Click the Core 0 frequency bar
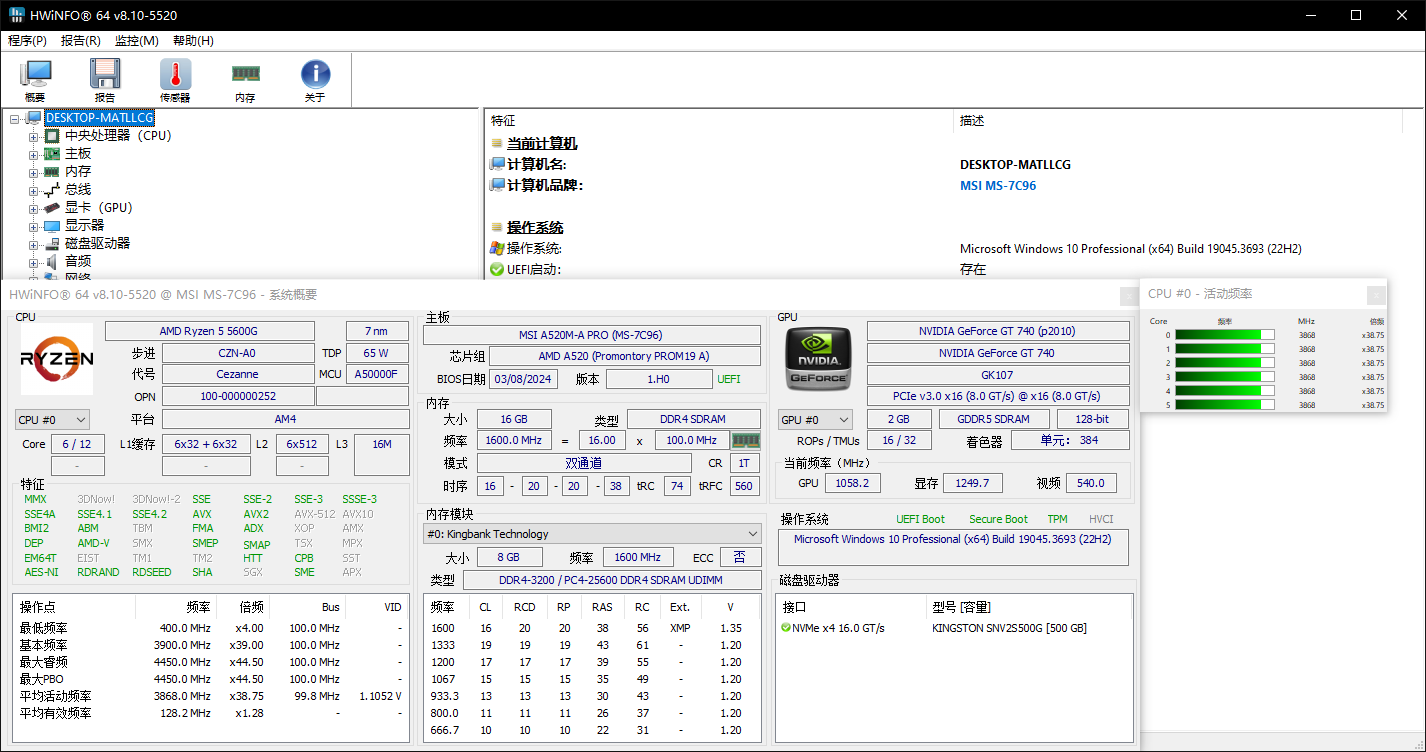 tap(1224, 335)
